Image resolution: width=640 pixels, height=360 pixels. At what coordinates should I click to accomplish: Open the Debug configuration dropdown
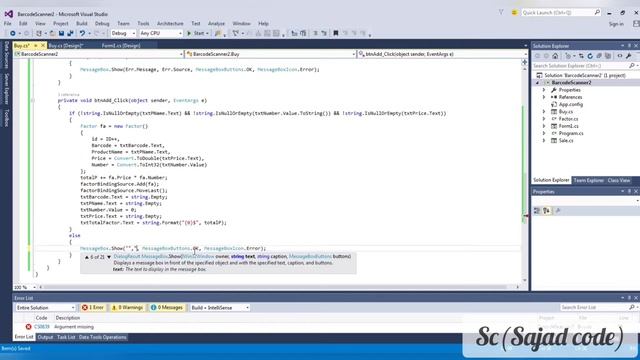pyautogui.click(x=123, y=33)
